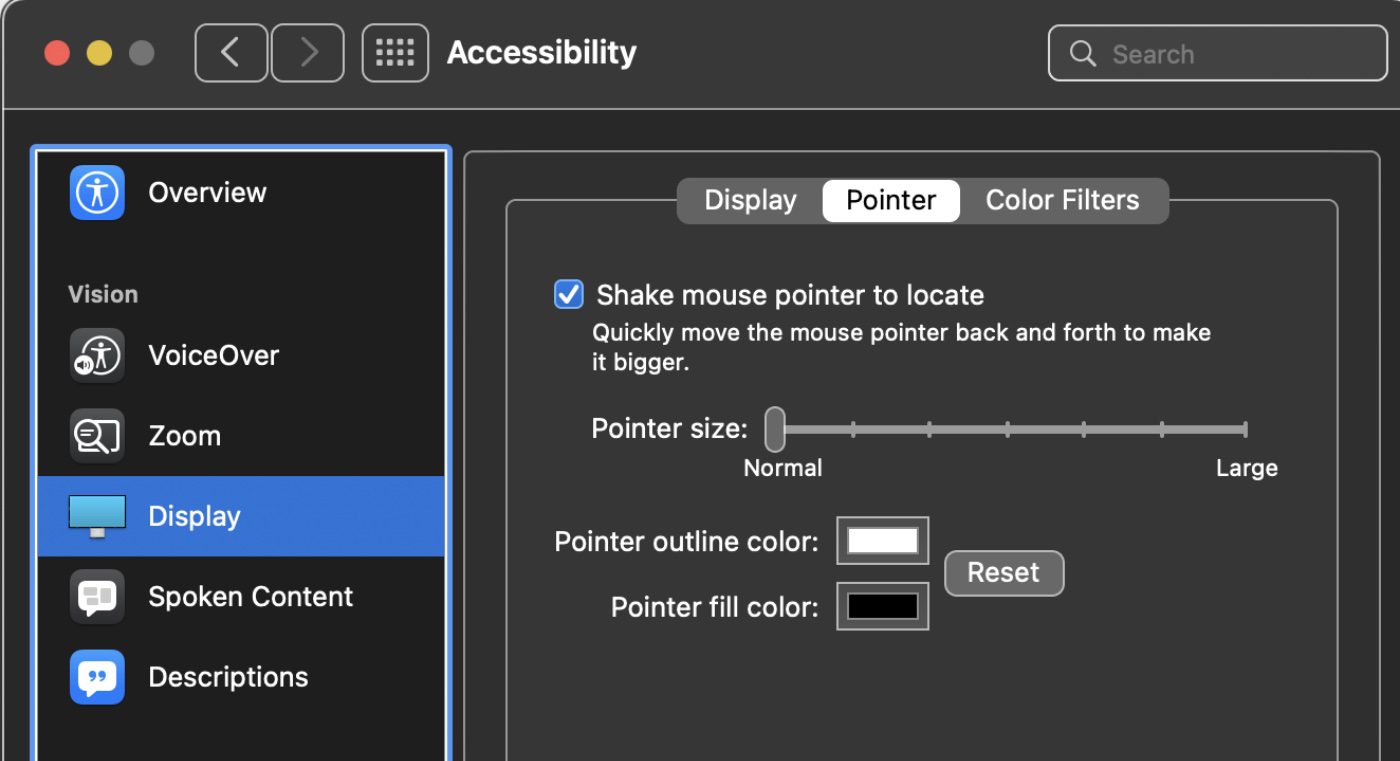Select the VoiceOver icon in sidebar
Screen dimensions: 1400x761
(x=97, y=355)
